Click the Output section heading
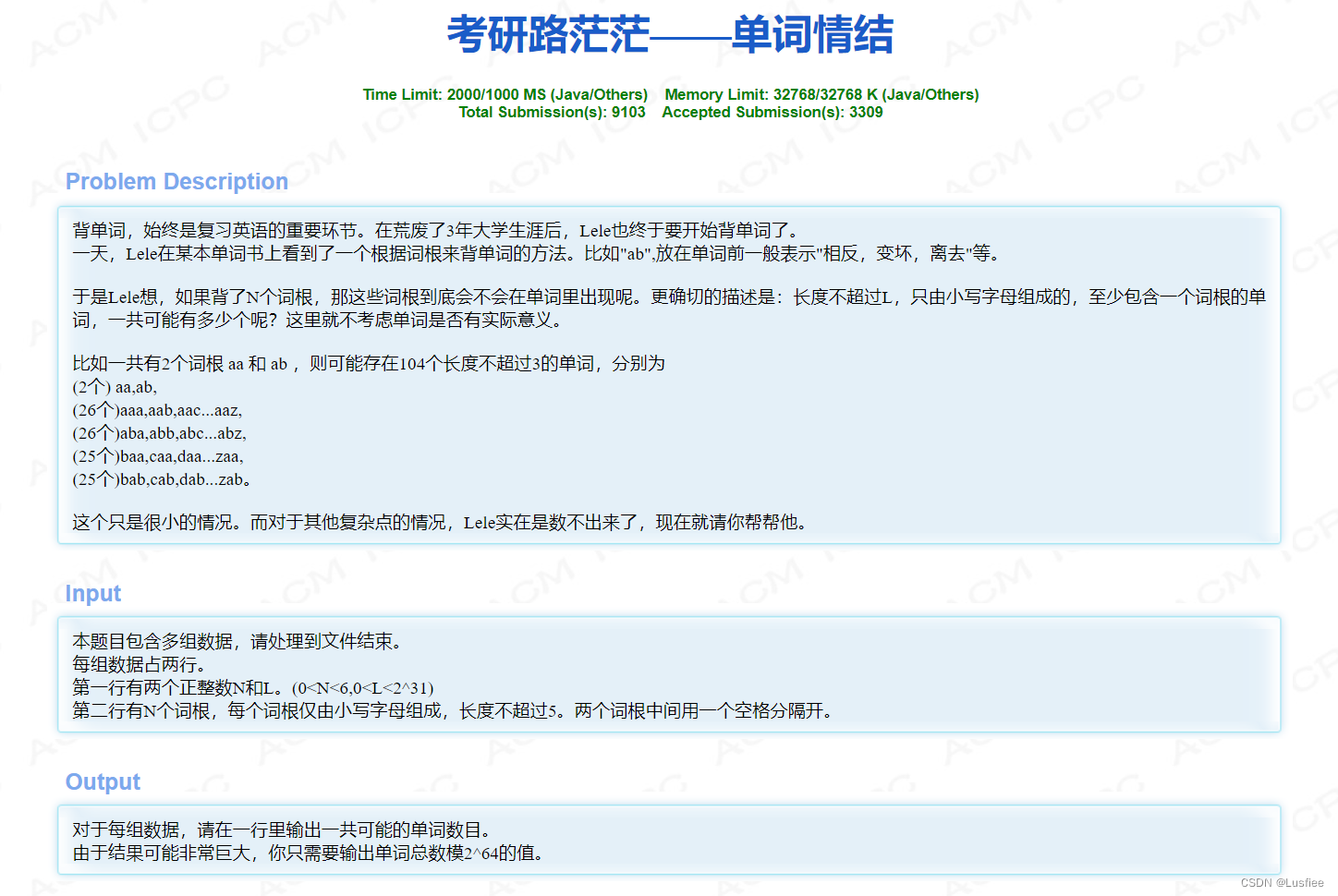The image size is (1338, 896). point(103,781)
